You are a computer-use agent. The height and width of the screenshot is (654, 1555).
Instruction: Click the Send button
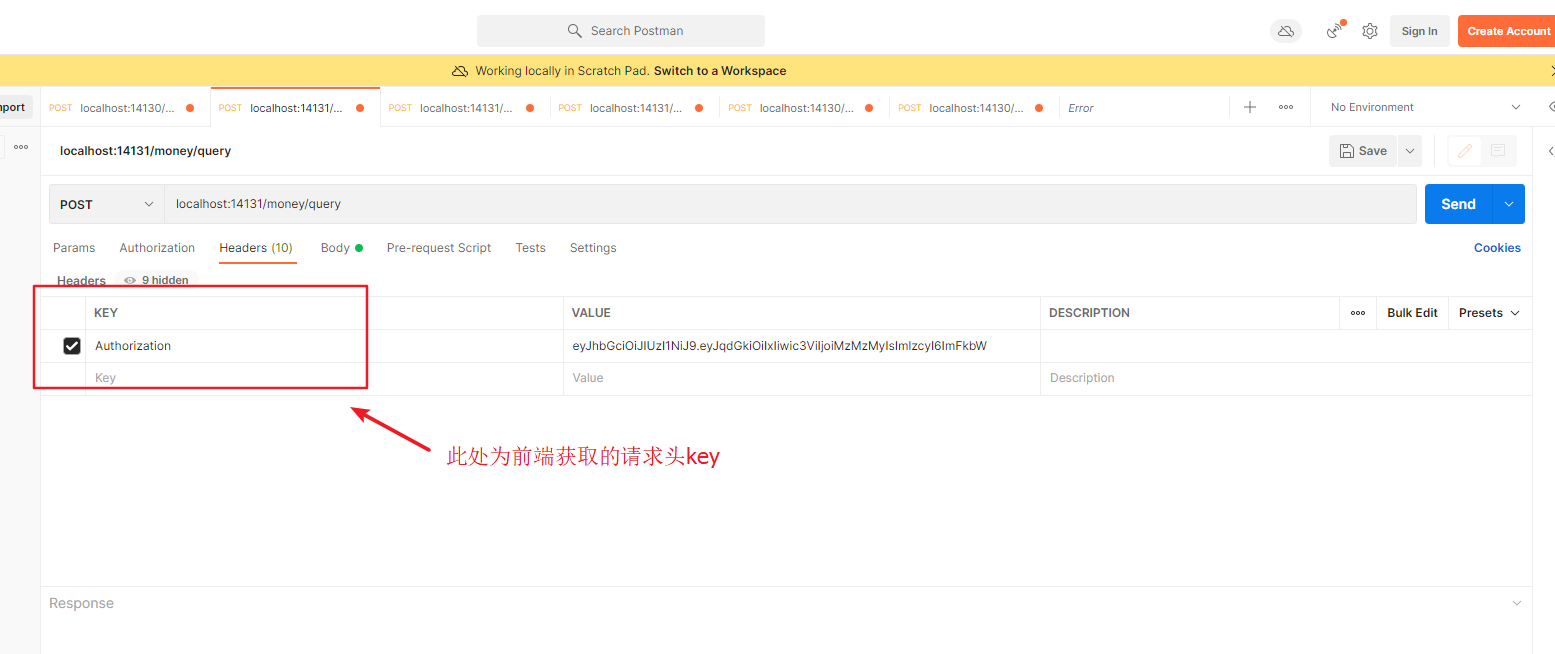[1457, 203]
